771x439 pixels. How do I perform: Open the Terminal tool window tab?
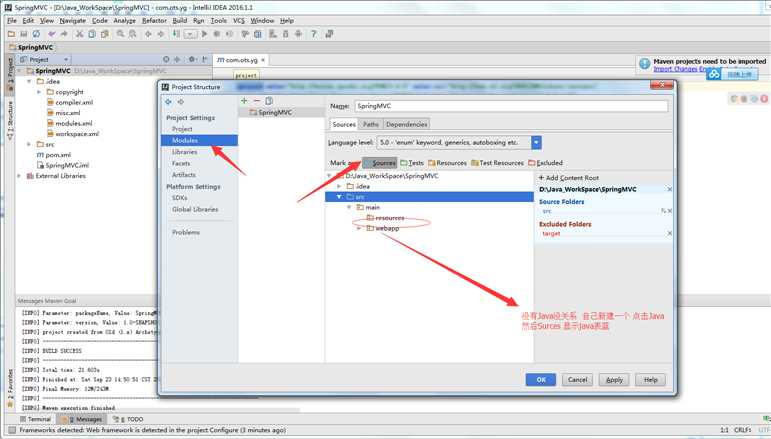(35, 419)
